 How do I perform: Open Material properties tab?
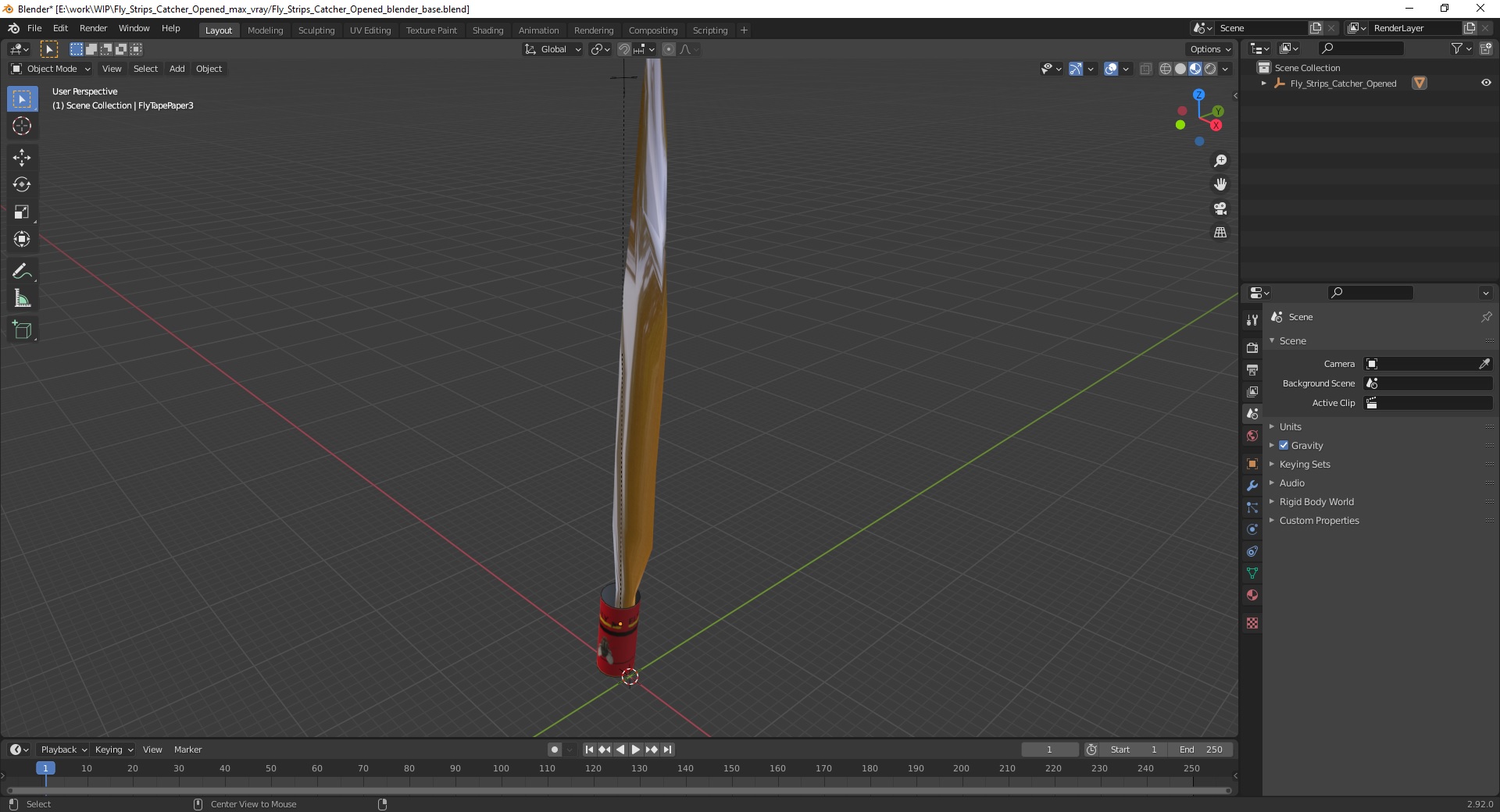coord(1252,595)
